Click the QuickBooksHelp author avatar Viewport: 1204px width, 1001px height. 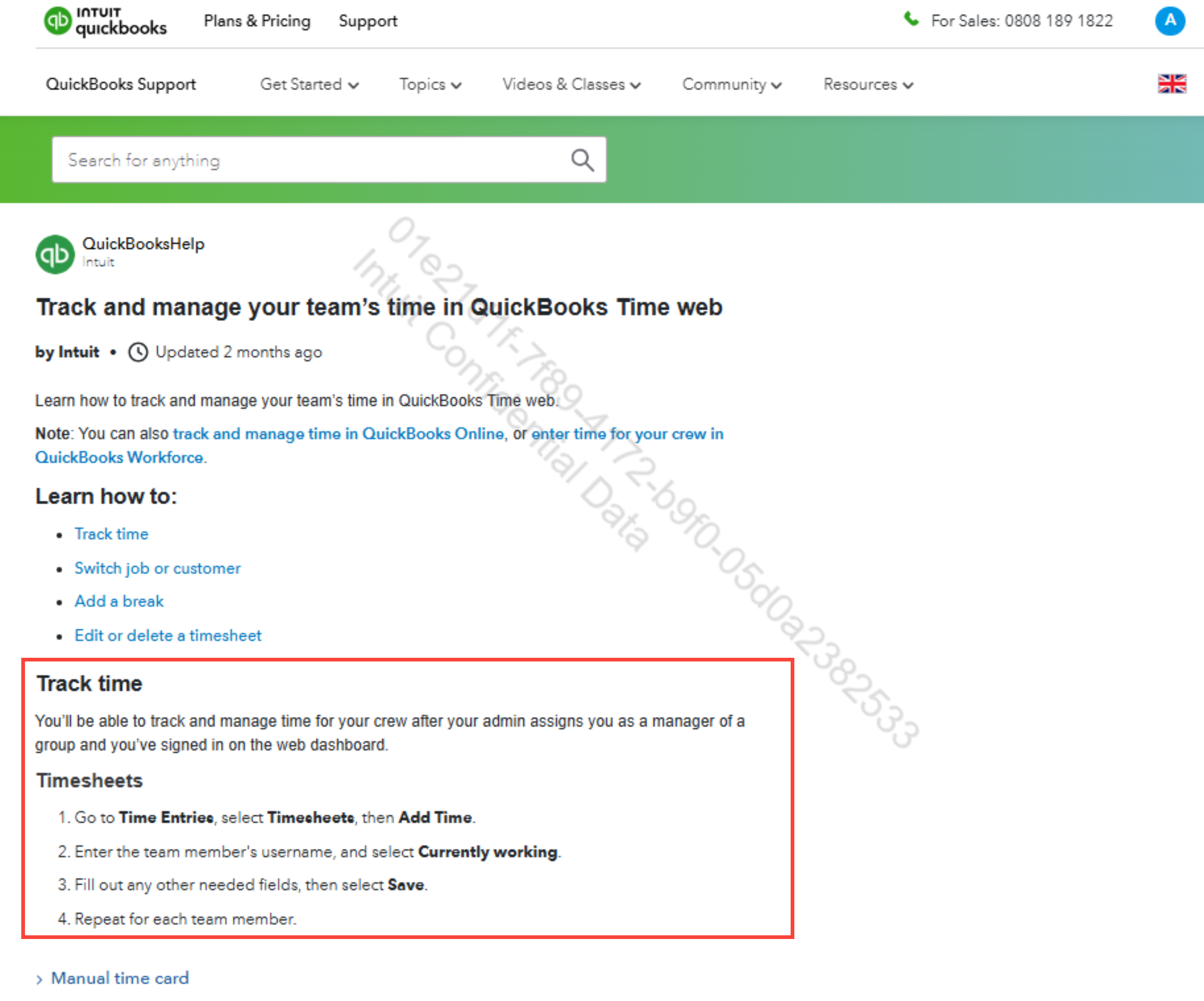pyautogui.click(x=55, y=254)
